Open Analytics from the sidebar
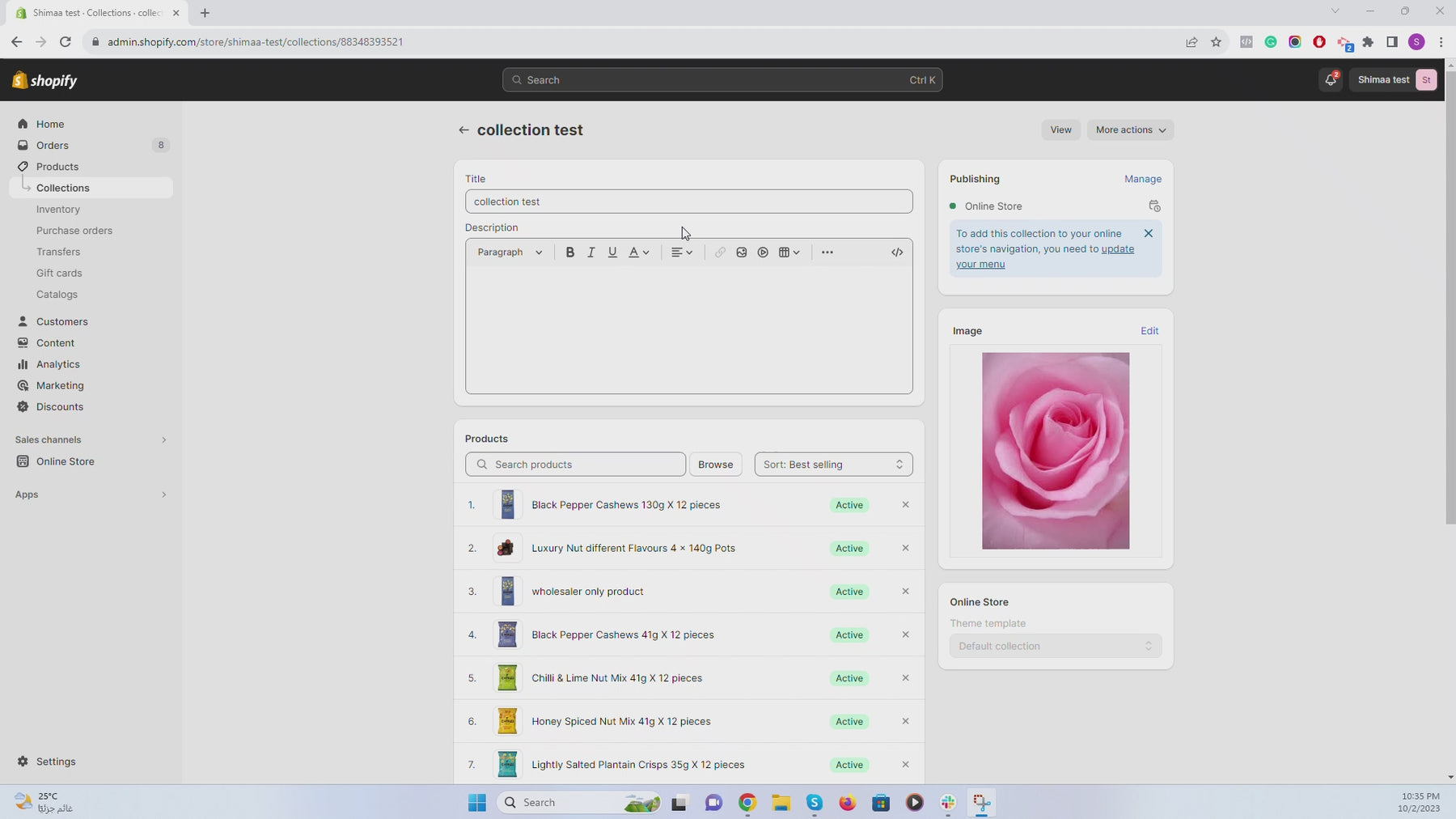1456x819 pixels. click(x=58, y=364)
